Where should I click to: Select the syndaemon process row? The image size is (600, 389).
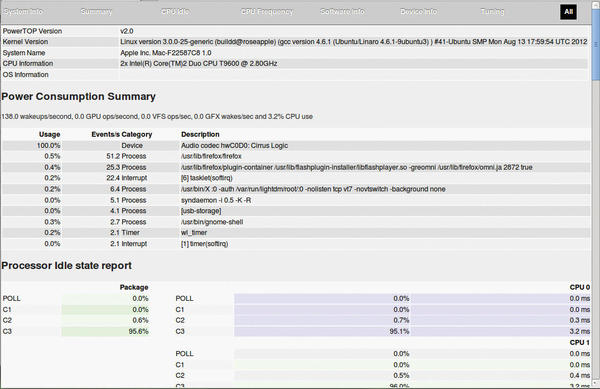(x=296, y=200)
